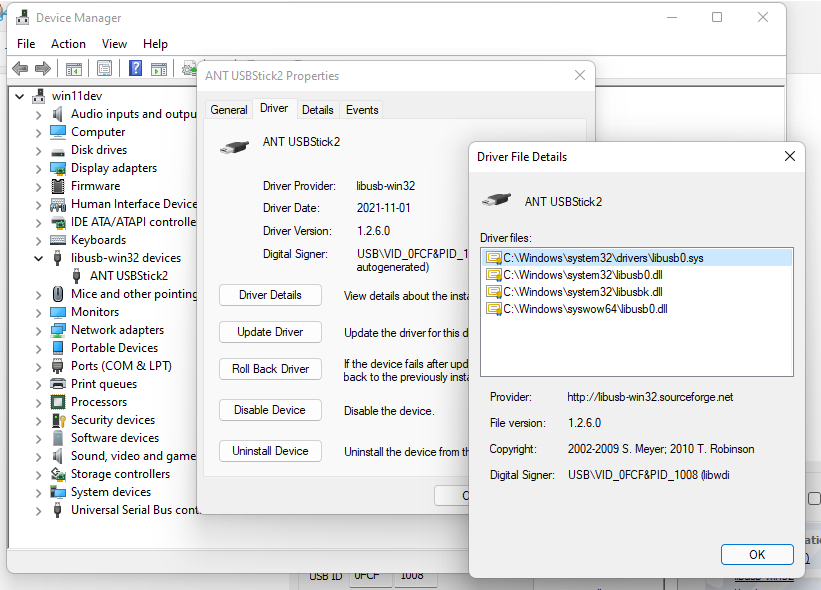Screen dimensions: 821x590
Task: Switch to the Details tab
Action: coord(317,110)
